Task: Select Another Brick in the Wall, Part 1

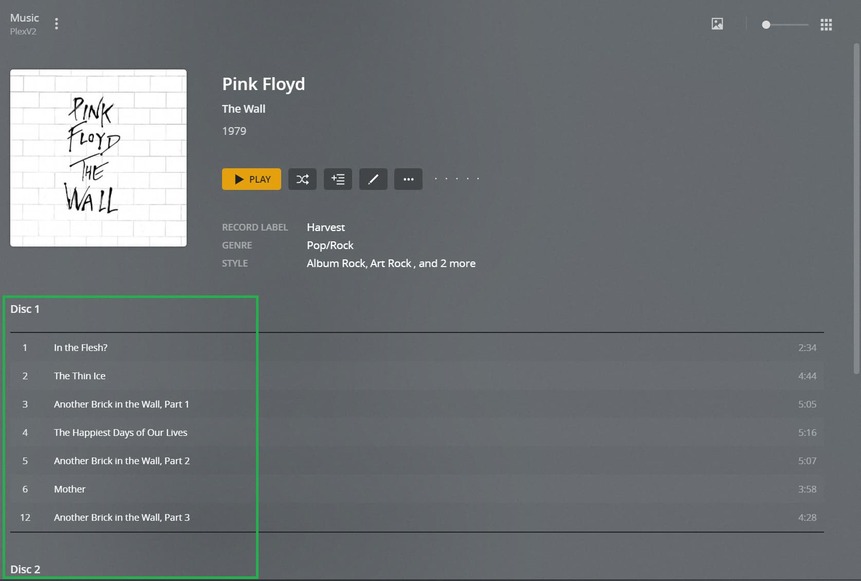Action: point(417,404)
